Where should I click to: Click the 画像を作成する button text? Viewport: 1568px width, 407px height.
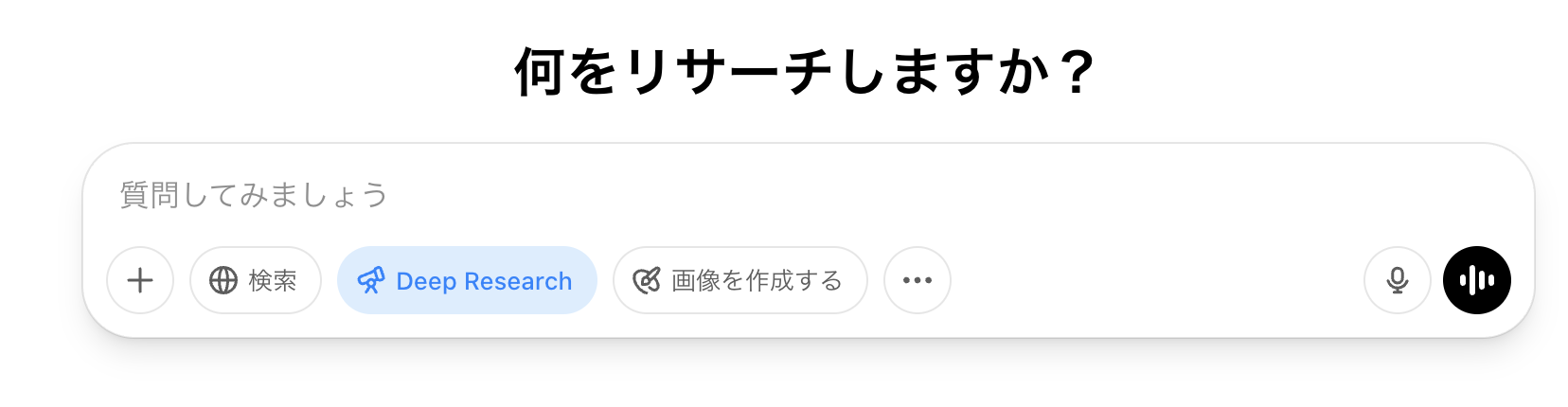click(x=757, y=280)
